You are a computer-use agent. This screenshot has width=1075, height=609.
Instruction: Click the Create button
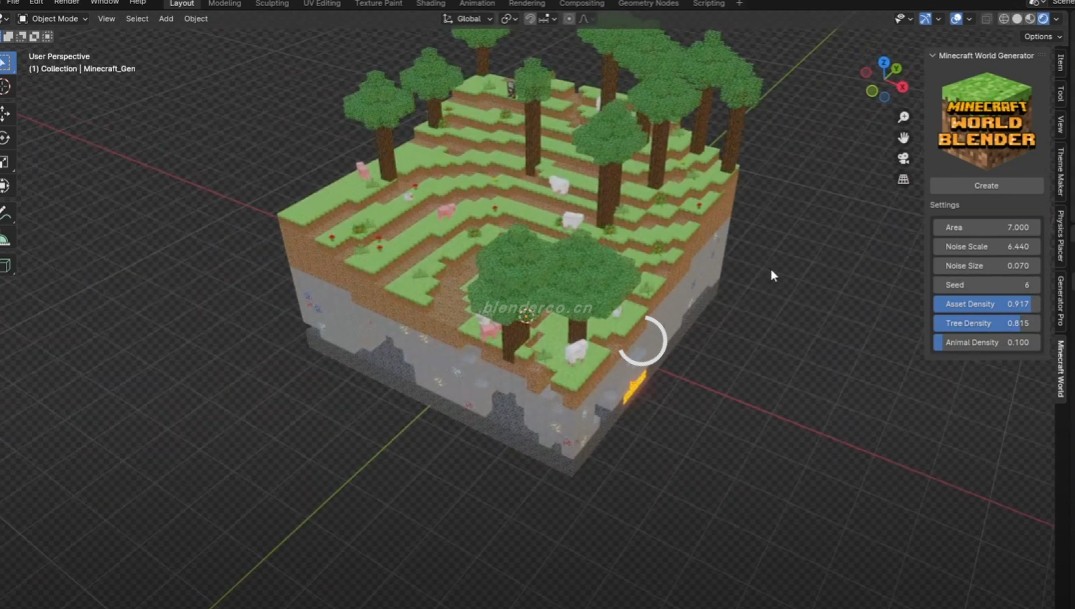click(986, 186)
